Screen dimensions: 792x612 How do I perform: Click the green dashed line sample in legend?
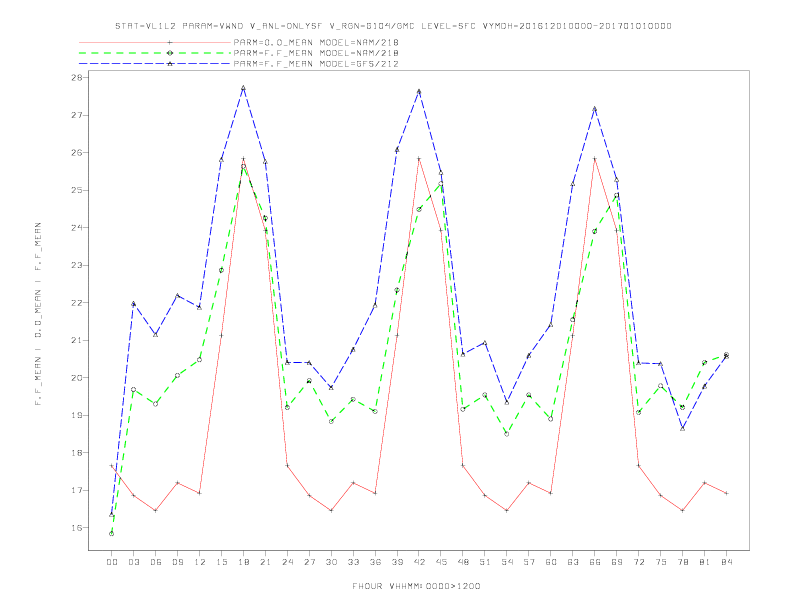coord(155,53)
